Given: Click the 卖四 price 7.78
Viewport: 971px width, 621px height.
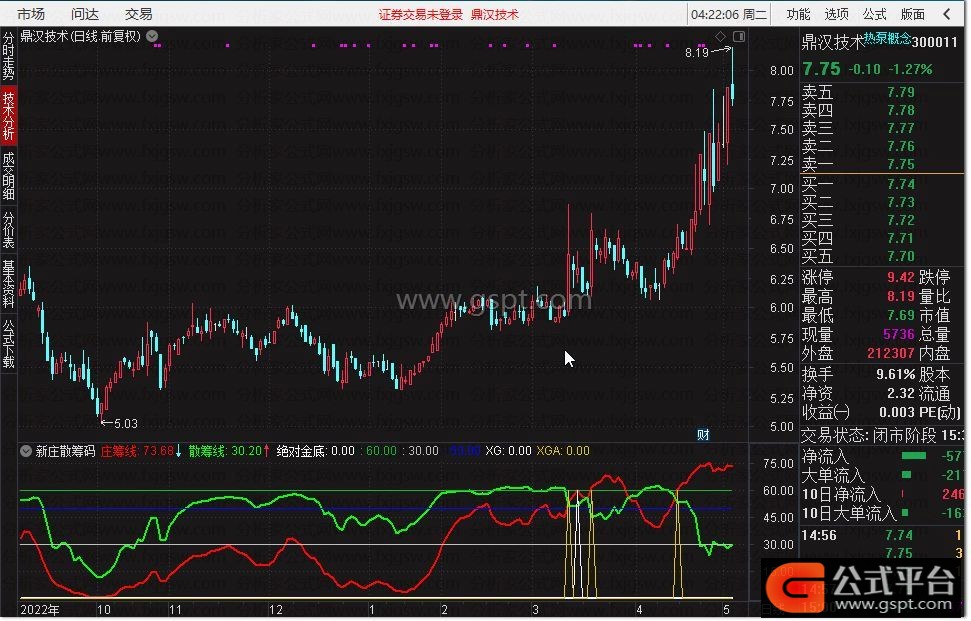Looking at the screenshot, I should tap(900, 110).
